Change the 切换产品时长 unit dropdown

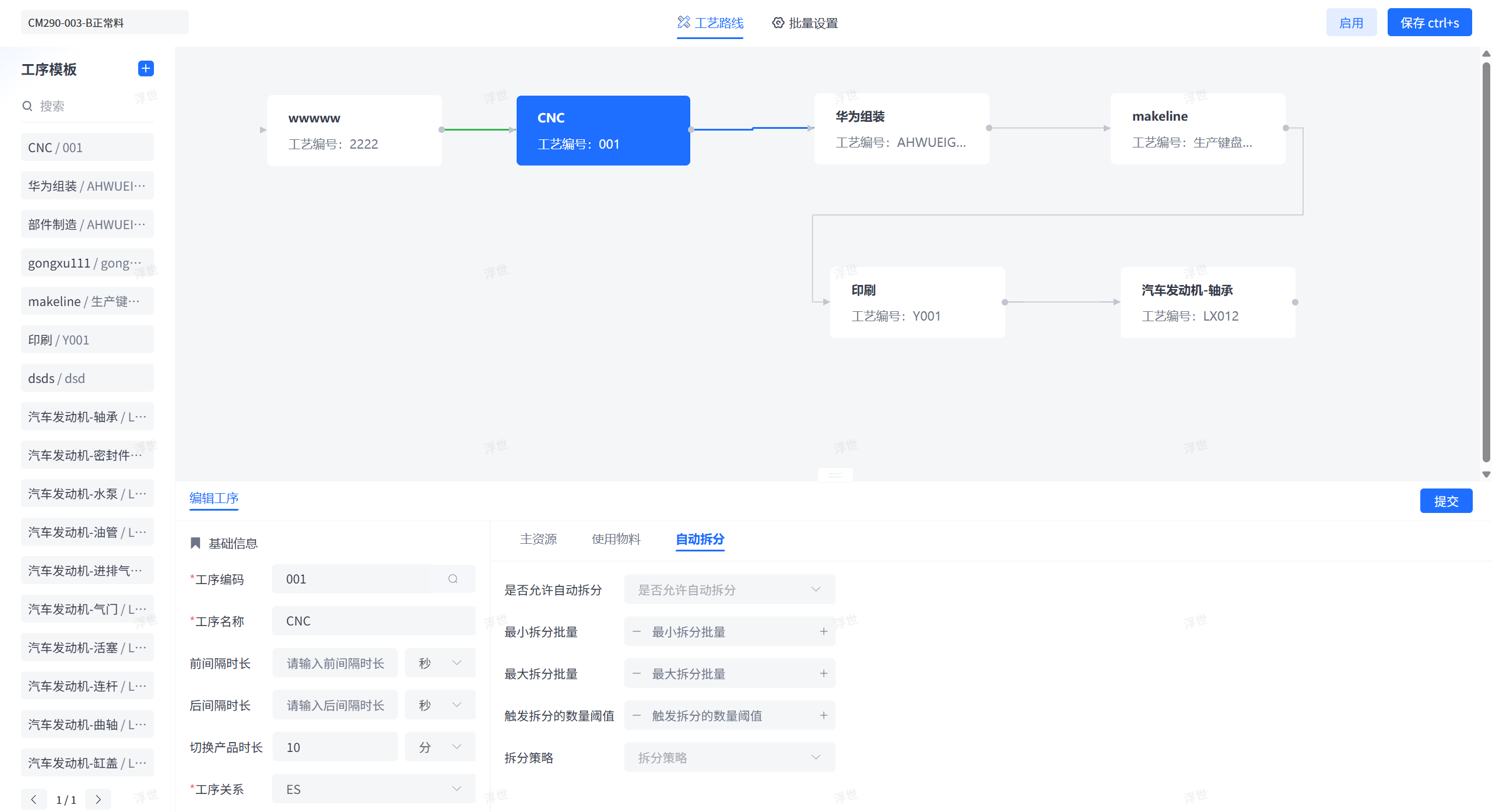click(440, 747)
